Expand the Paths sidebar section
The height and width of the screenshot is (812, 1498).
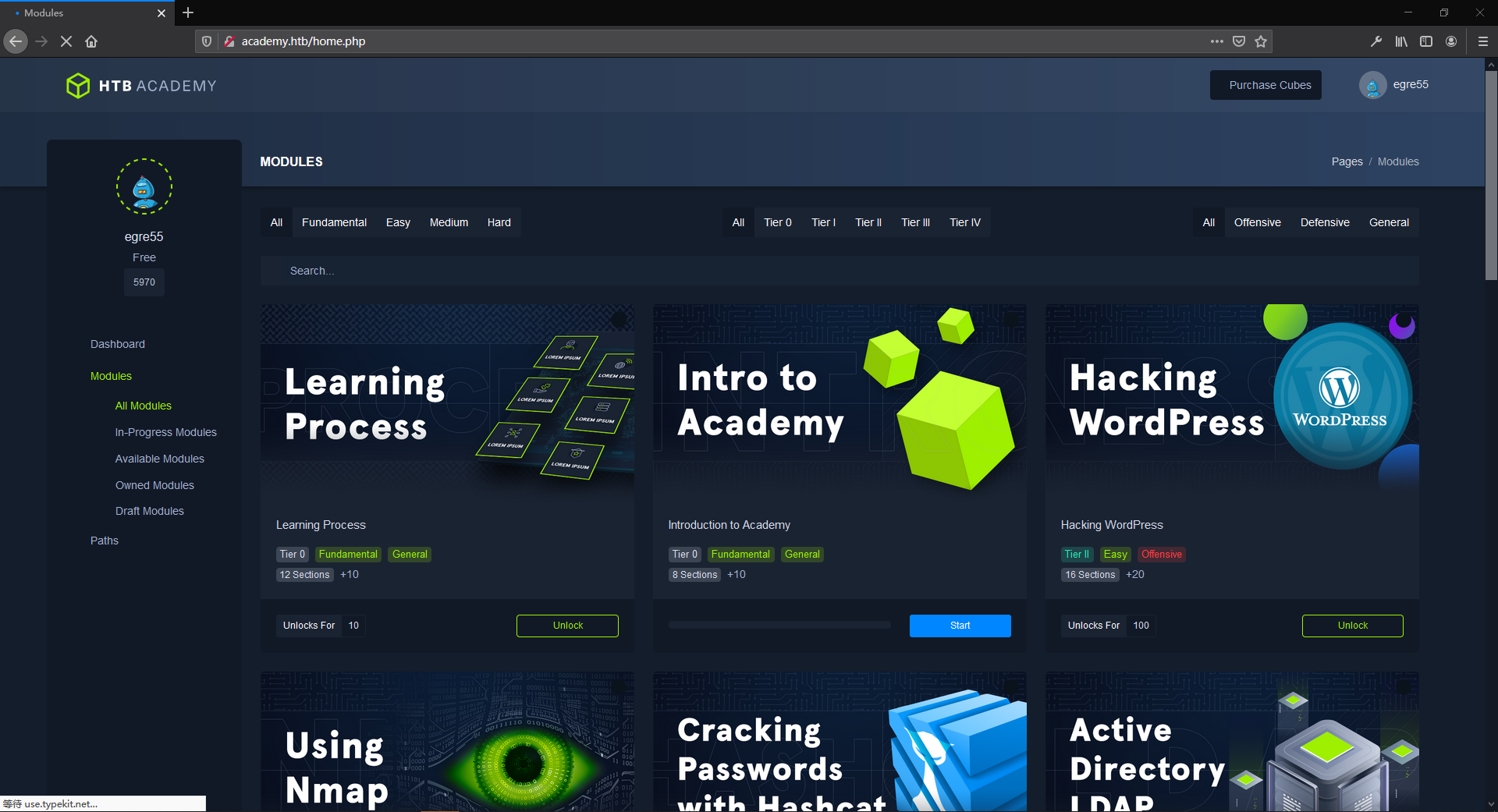click(104, 540)
